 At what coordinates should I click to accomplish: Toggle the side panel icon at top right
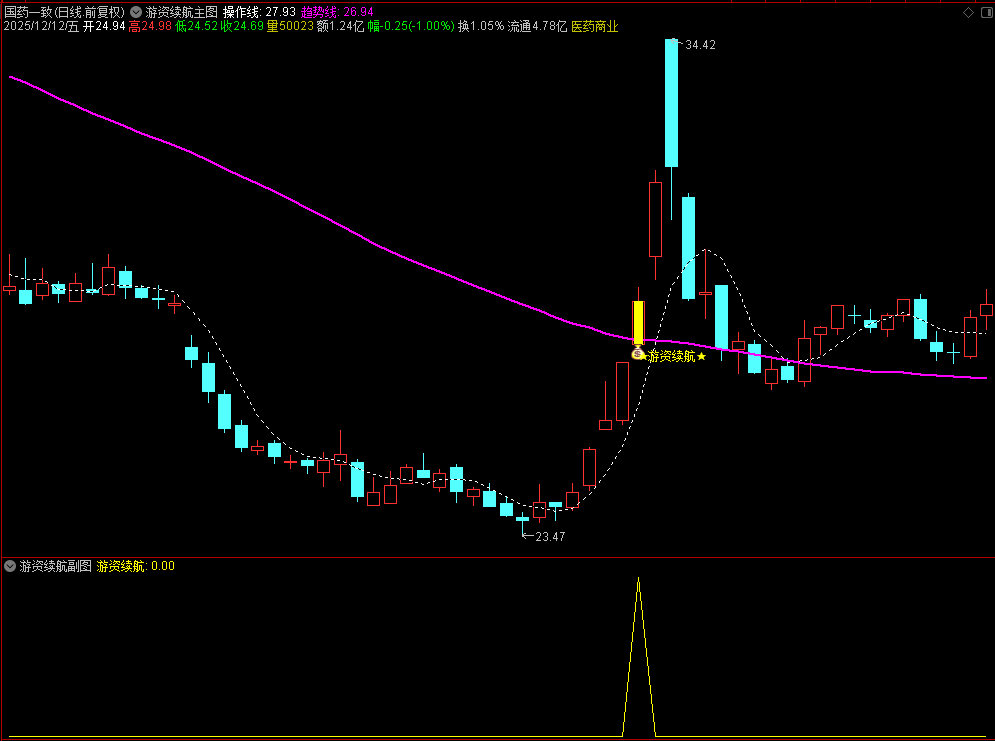[988, 12]
